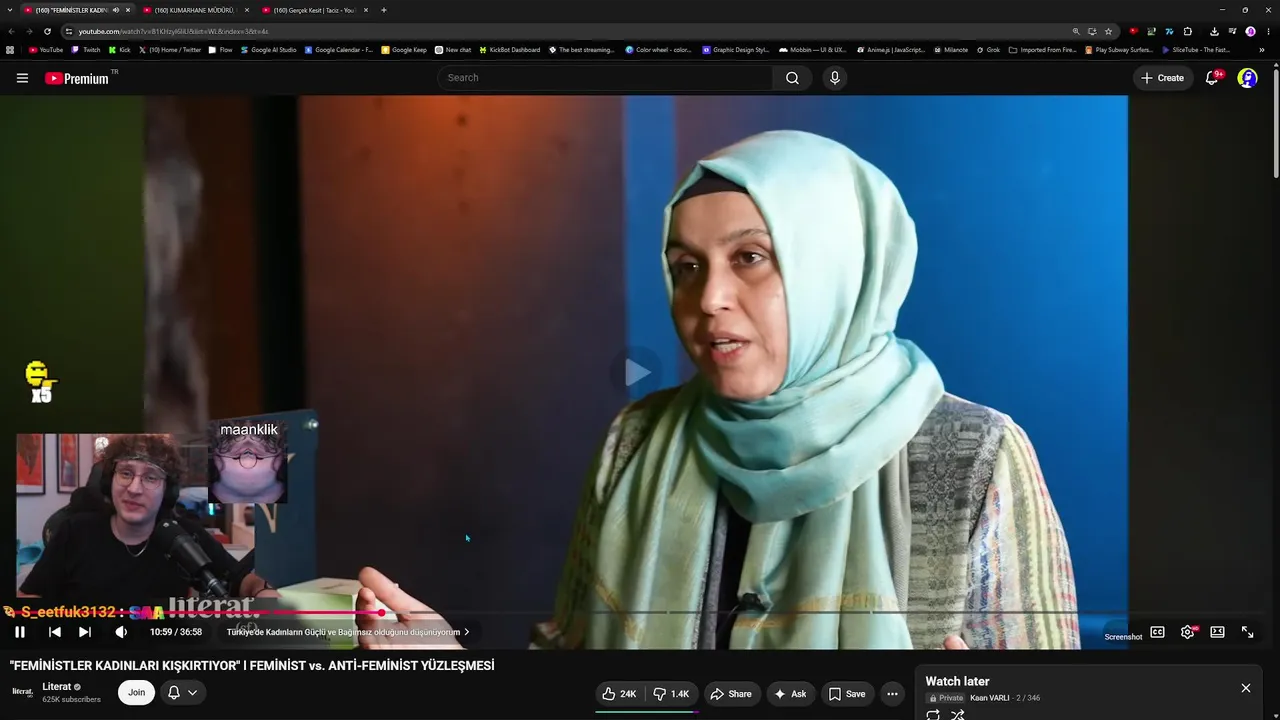Open the Watch later playlist title
This screenshot has width=1280, height=720.
pyautogui.click(x=957, y=681)
